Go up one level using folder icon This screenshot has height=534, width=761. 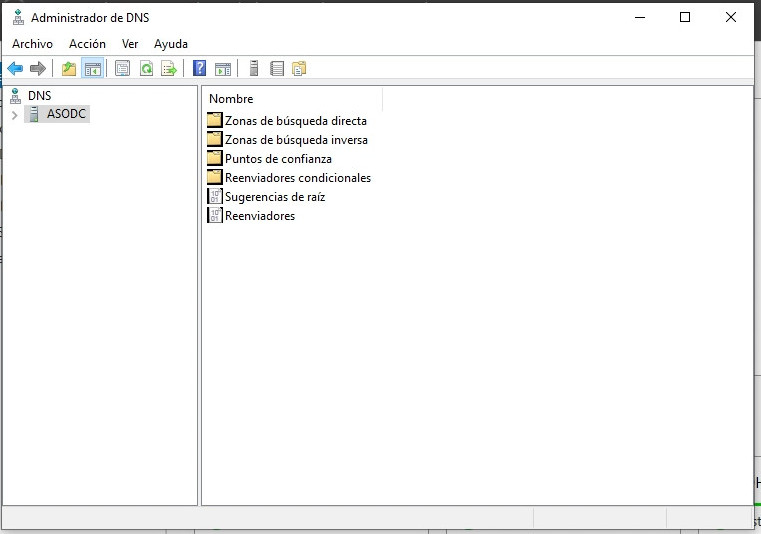pos(69,69)
